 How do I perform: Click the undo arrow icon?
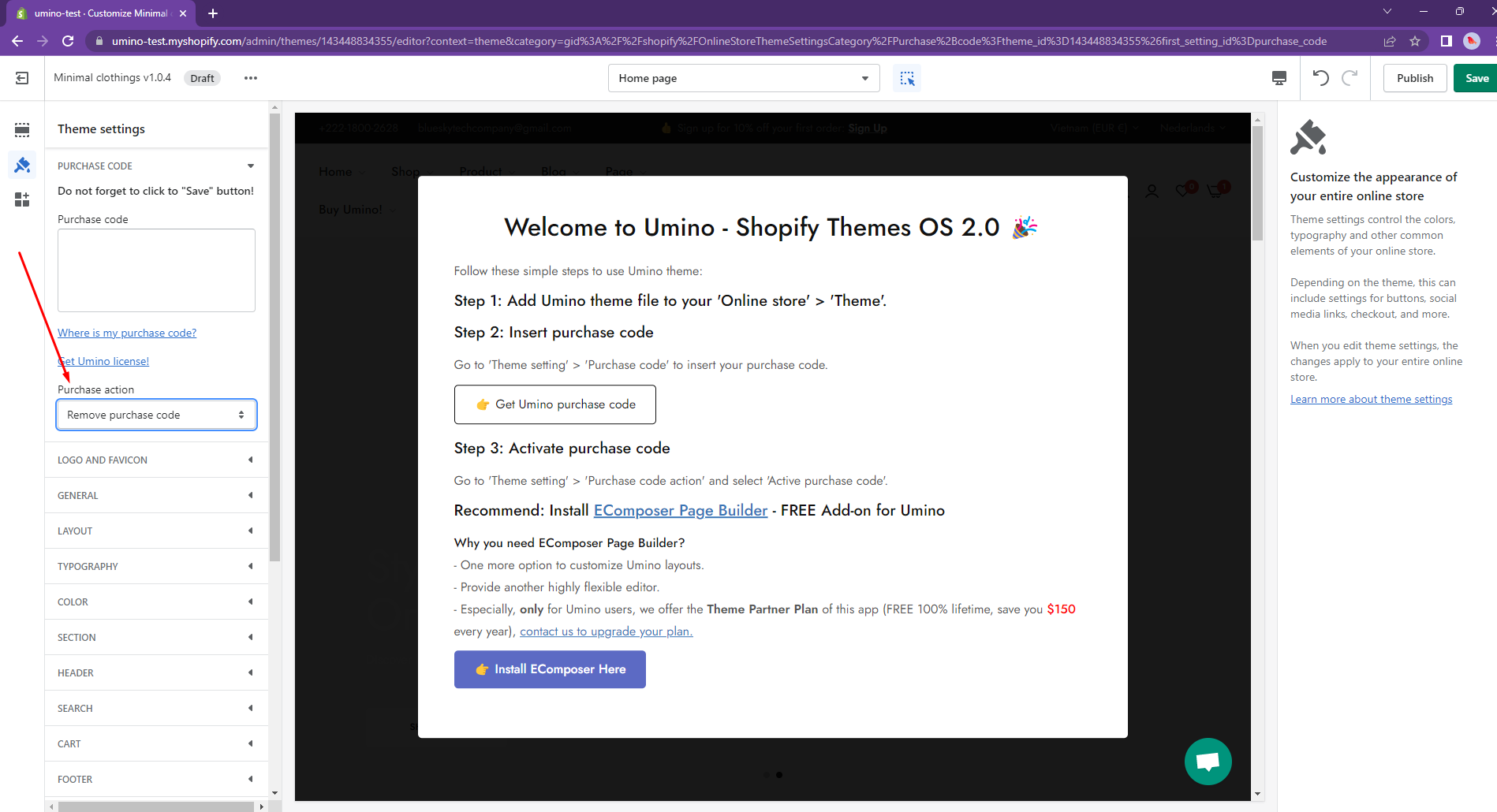pos(1320,78)
